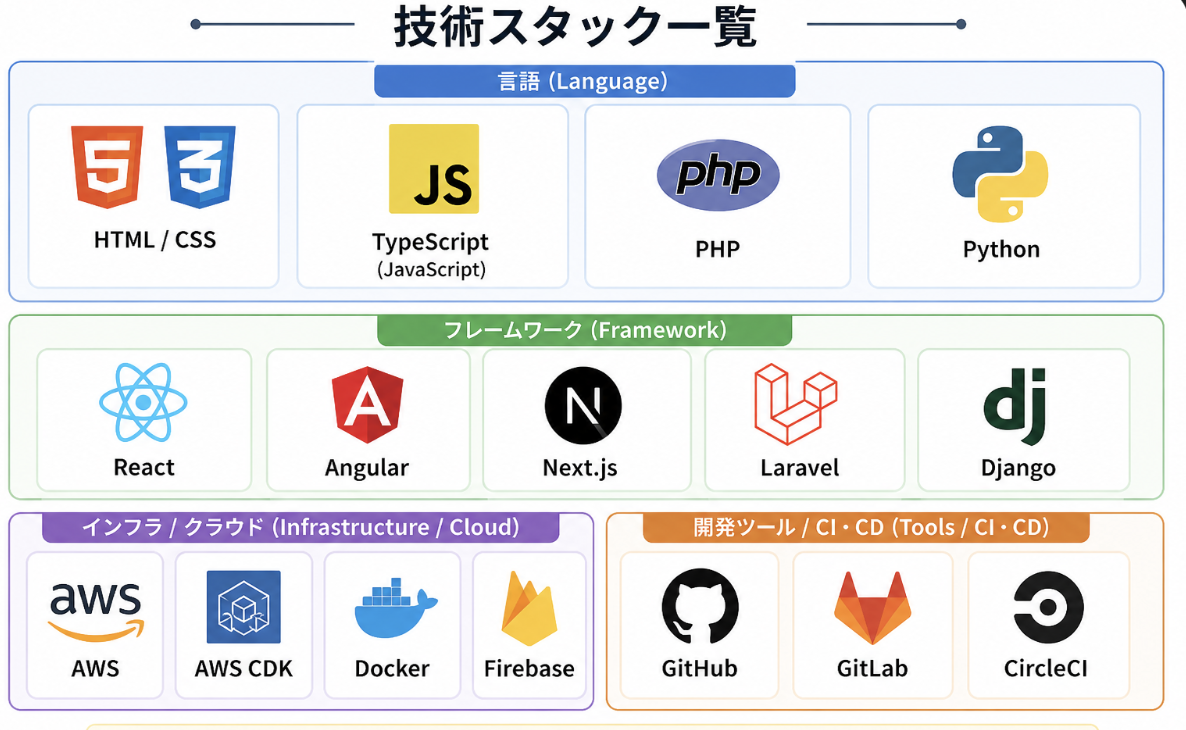Image resolution: width=1186 pixels, height=730 pixels.
Task: Click the Django label text
Action: coord(1018,468)
